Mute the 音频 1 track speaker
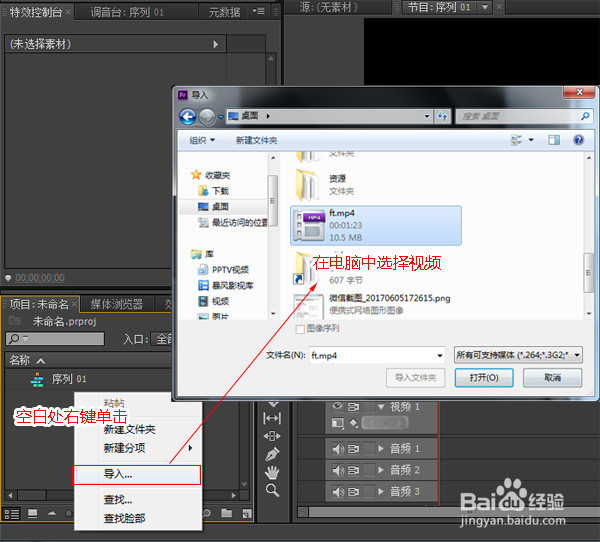 [338, 448]
